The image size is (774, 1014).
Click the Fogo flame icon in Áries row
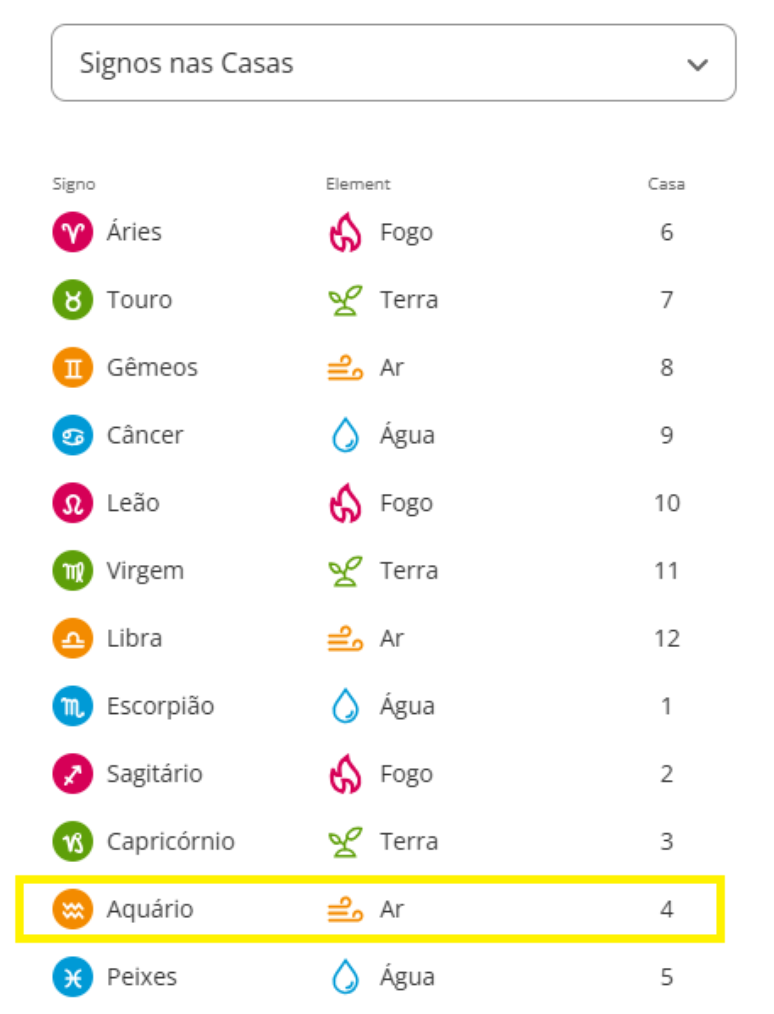[345, 233]
